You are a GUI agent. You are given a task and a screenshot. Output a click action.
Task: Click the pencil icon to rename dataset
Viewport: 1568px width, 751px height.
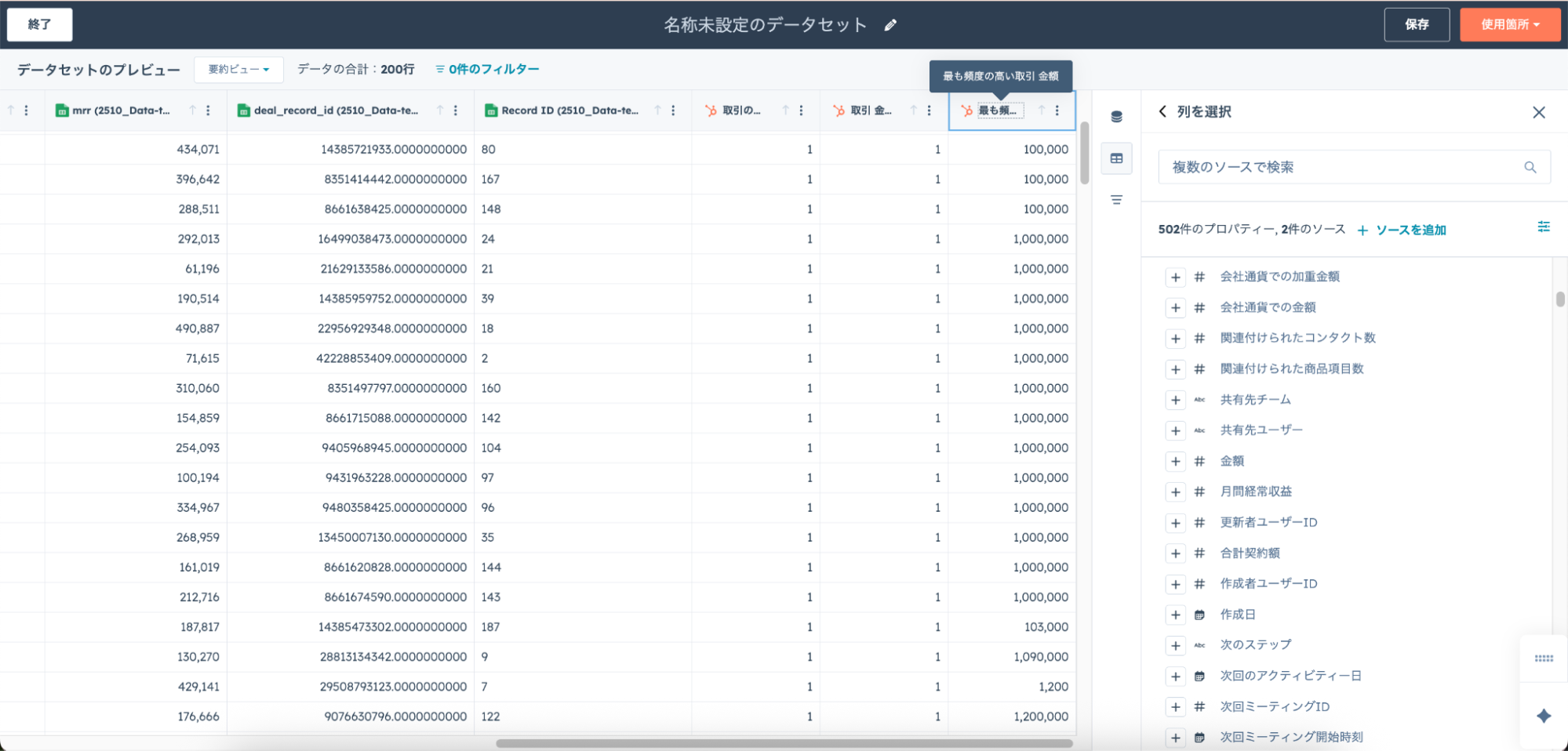(890, 25)
